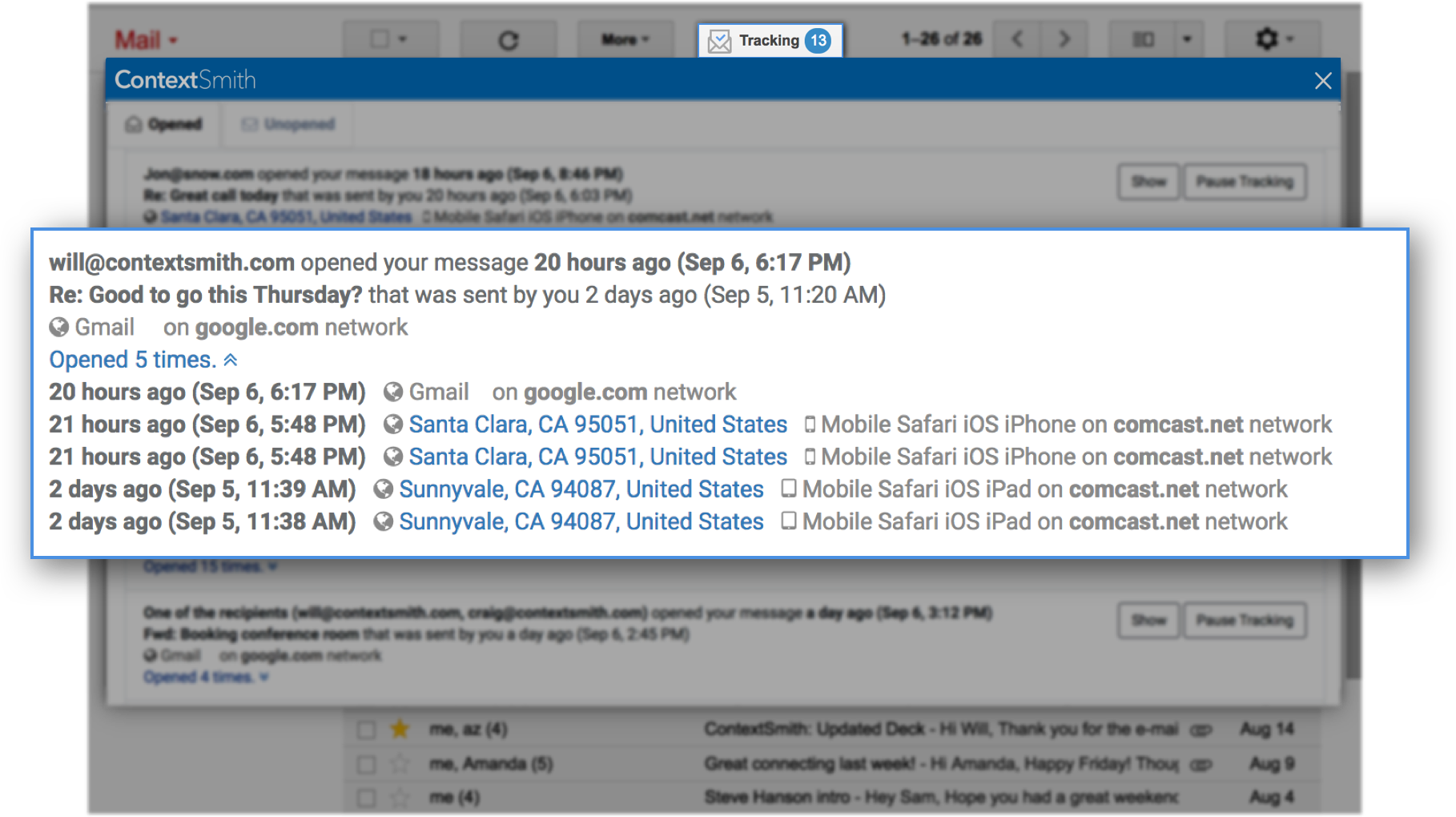Check the 'me (4)' email checkbox

point(367,798)
